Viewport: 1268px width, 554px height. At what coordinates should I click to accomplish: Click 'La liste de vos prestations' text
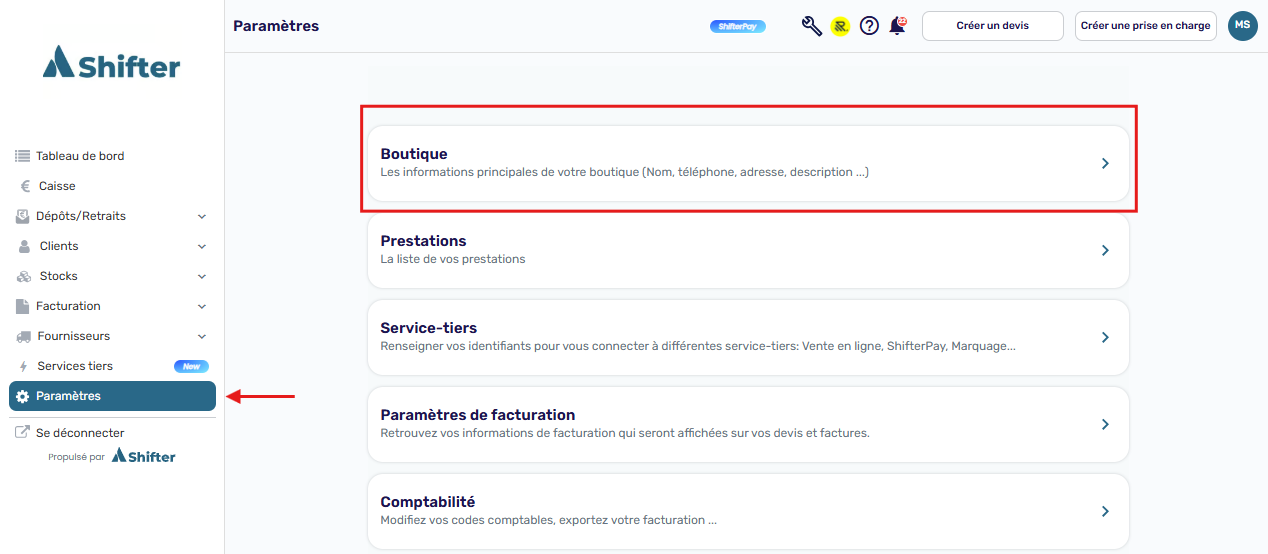click(453, 259)
